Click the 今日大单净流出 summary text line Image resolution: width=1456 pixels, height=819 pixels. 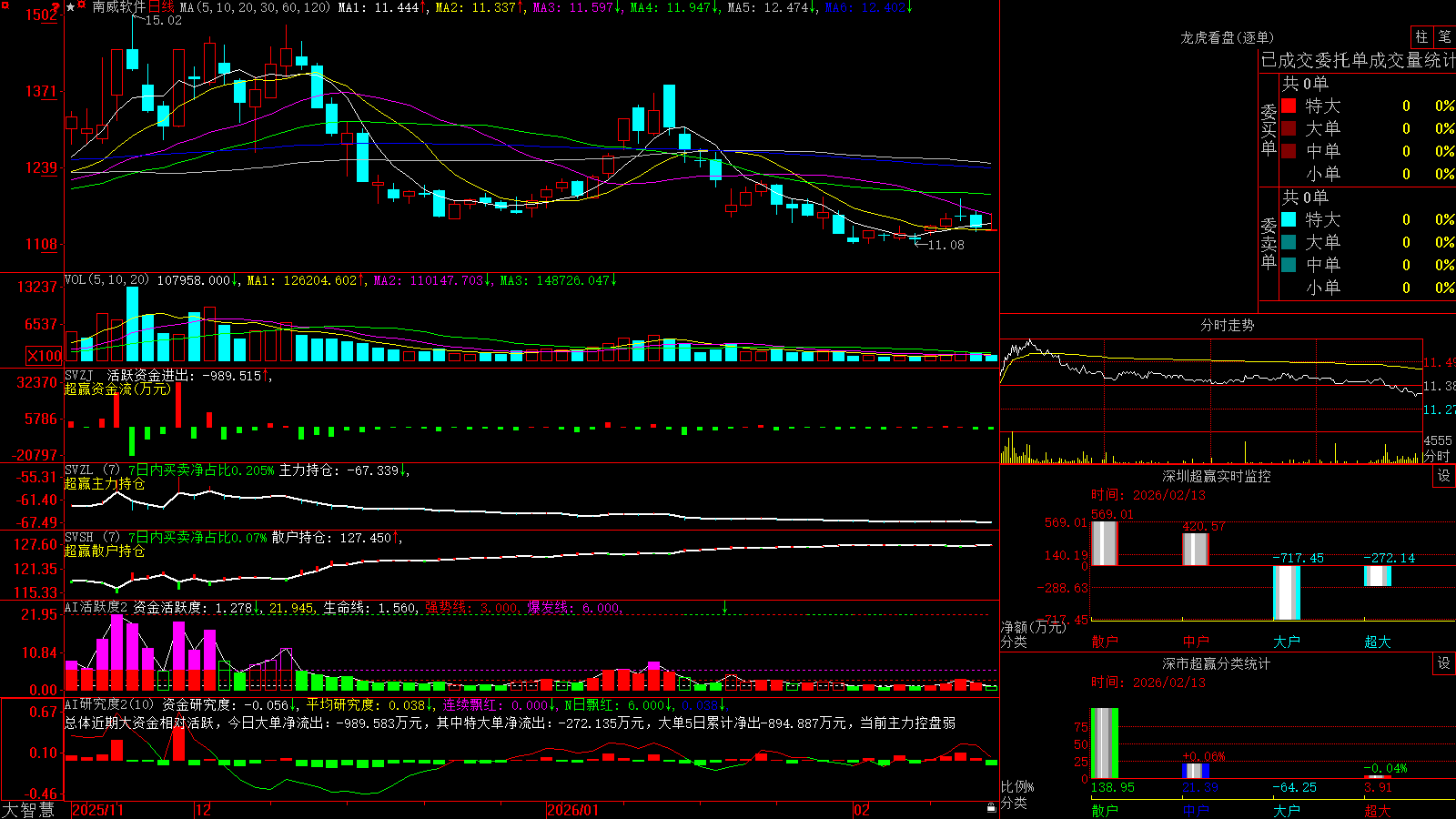point(510,723)
